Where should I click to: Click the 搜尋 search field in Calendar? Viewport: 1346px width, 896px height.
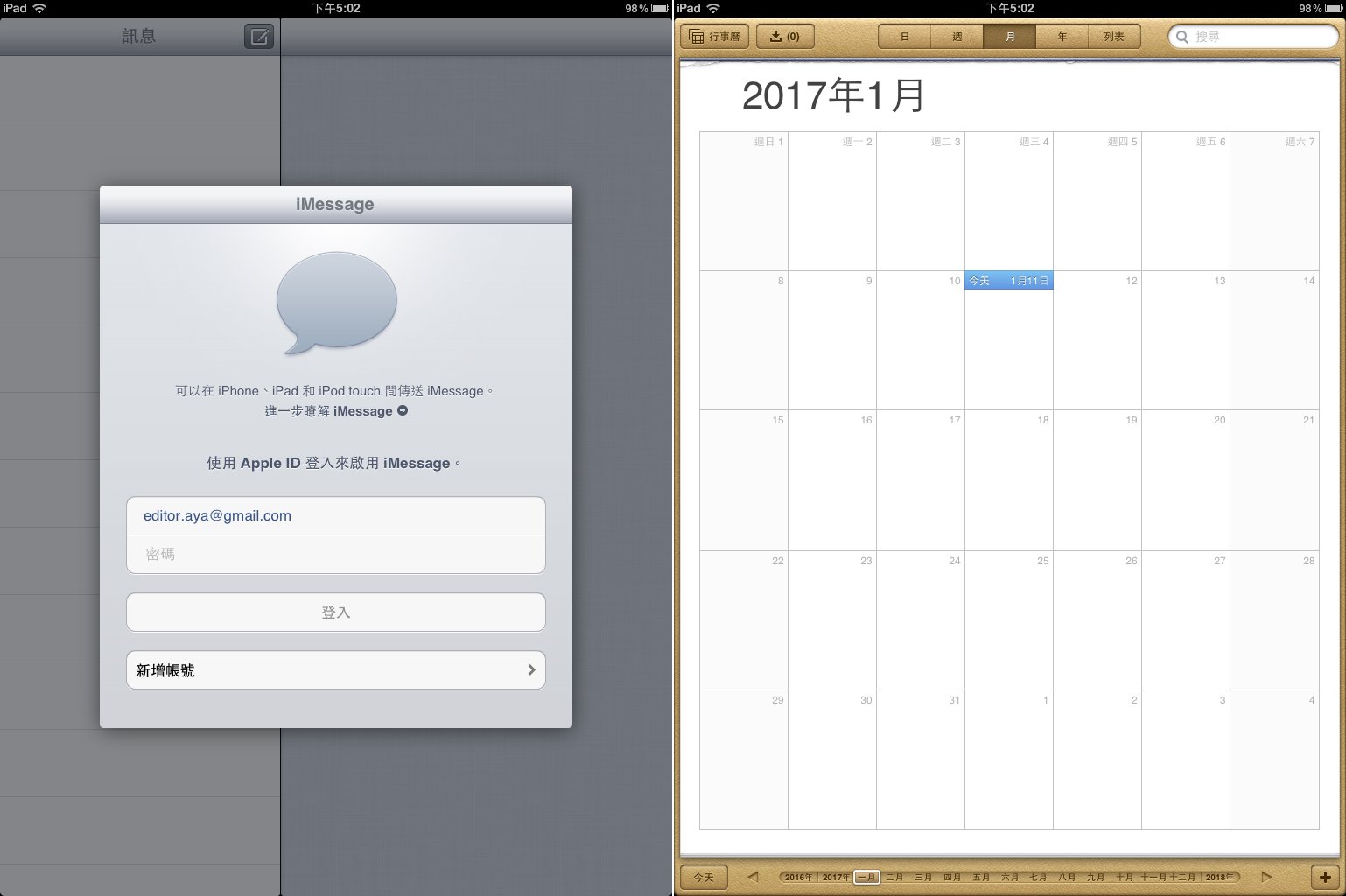pyautogui.click(x=1253, y=37)
